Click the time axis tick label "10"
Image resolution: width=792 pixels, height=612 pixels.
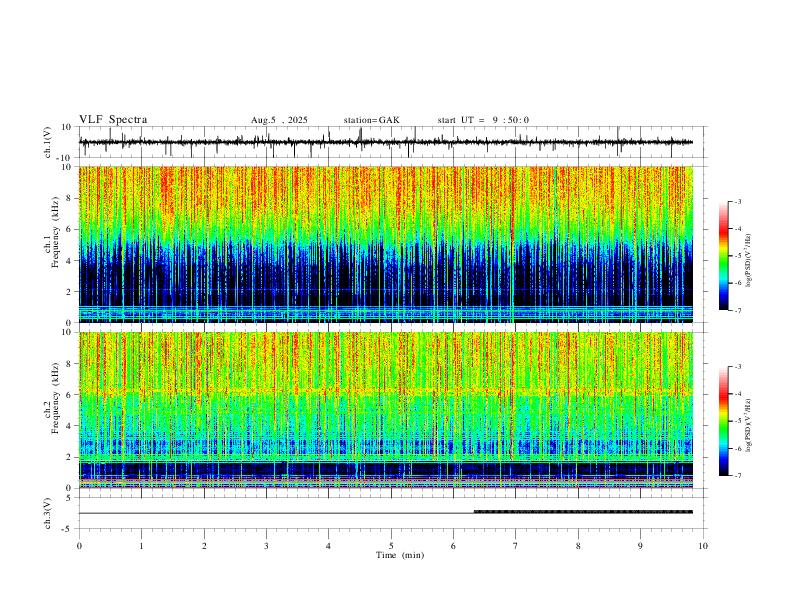click(703, 546)
